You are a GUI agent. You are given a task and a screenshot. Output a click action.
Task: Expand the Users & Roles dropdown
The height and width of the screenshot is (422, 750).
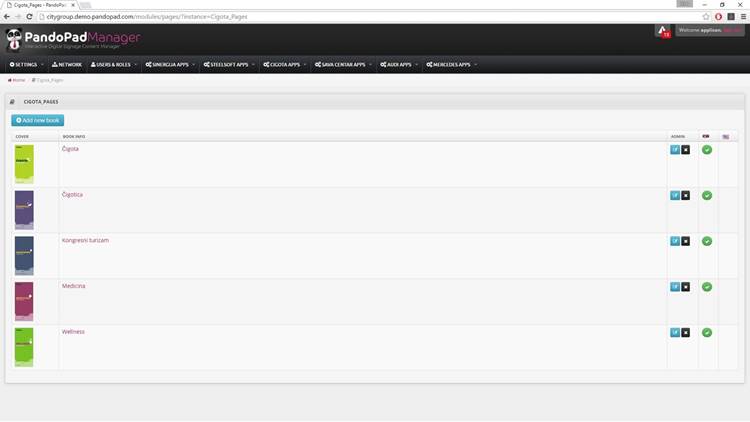pyautogui.click(x=114, y=65)
